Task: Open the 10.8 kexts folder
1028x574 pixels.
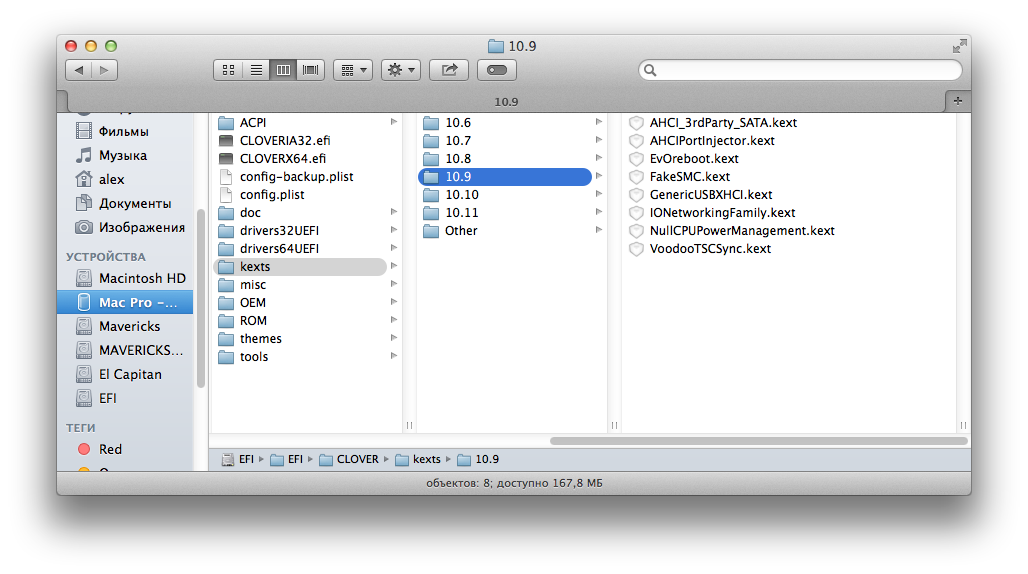Action: point(458,159)
